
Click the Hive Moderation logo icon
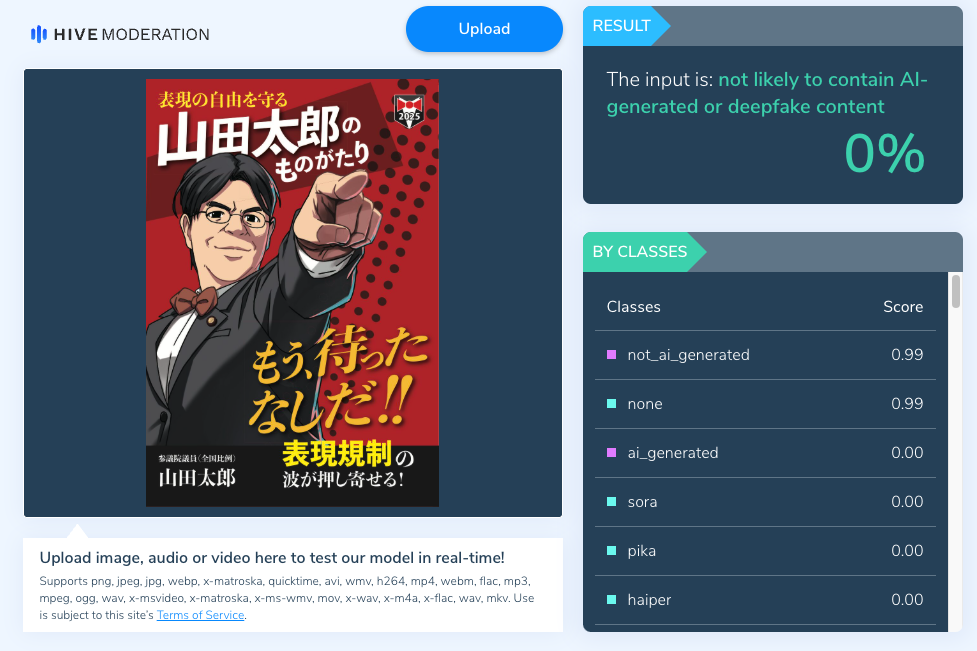point(39,34)
